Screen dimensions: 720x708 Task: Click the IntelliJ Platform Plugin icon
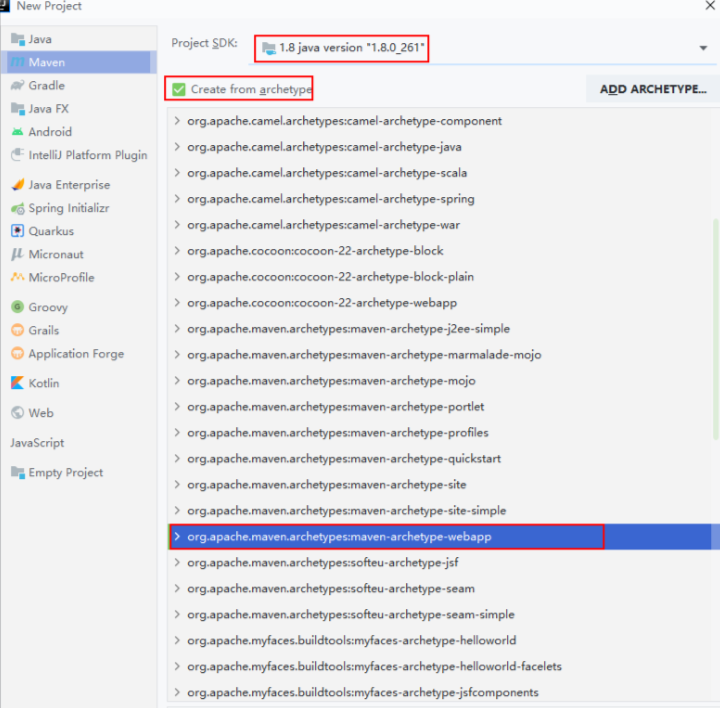point(17,155)
